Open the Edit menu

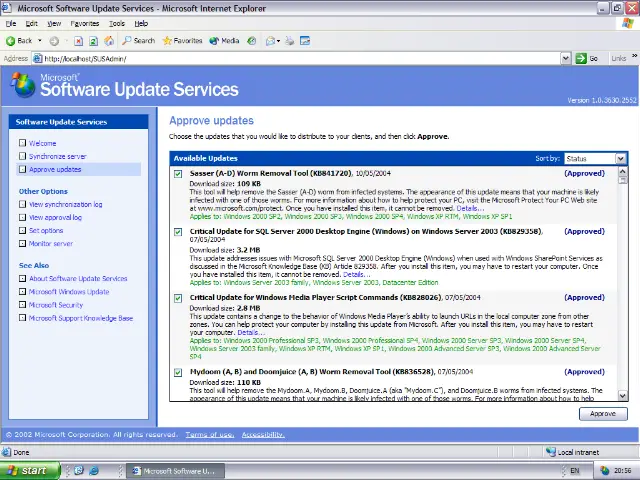click(x=31, y=24)
